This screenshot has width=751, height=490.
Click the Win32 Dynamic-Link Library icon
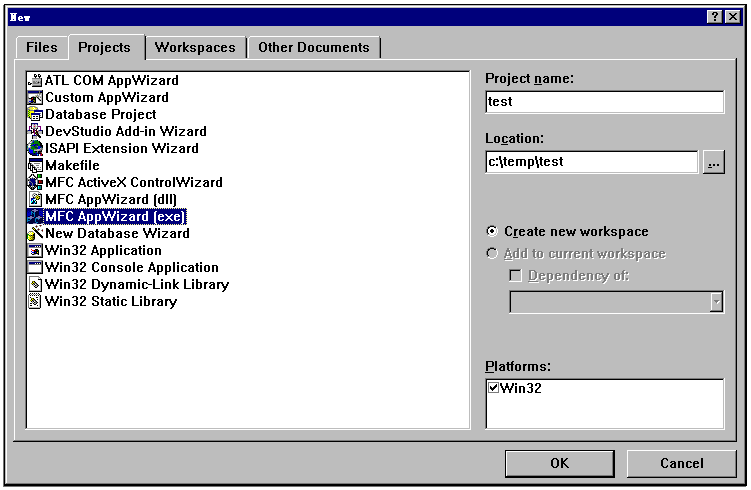(x=35, y=285)
